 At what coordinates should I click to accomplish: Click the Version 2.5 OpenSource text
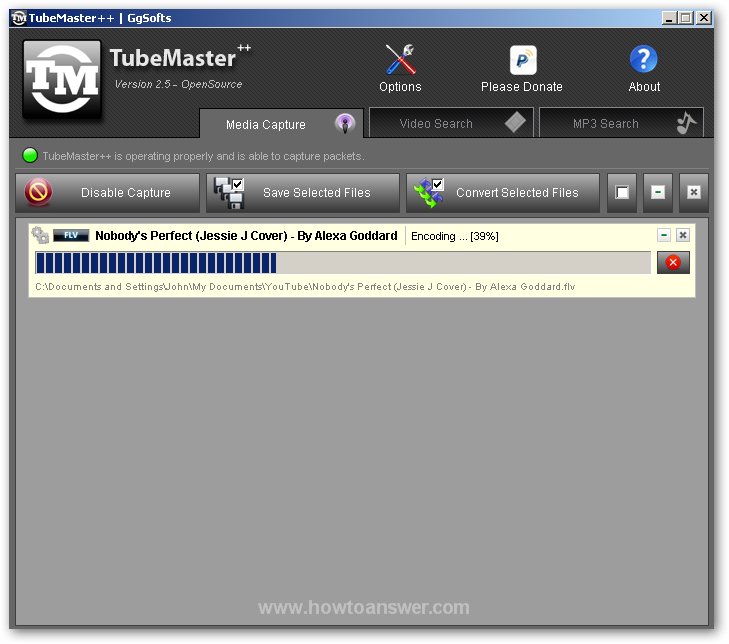pos(179,84)
